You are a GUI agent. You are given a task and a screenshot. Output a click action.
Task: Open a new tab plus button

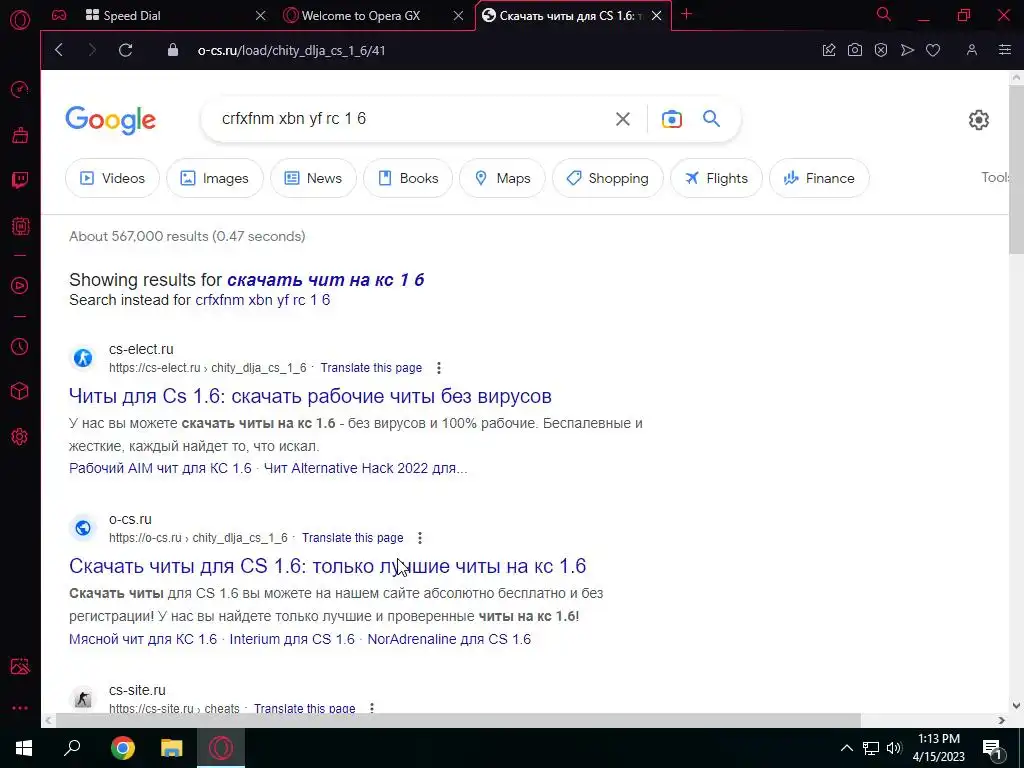coord(686,14)
